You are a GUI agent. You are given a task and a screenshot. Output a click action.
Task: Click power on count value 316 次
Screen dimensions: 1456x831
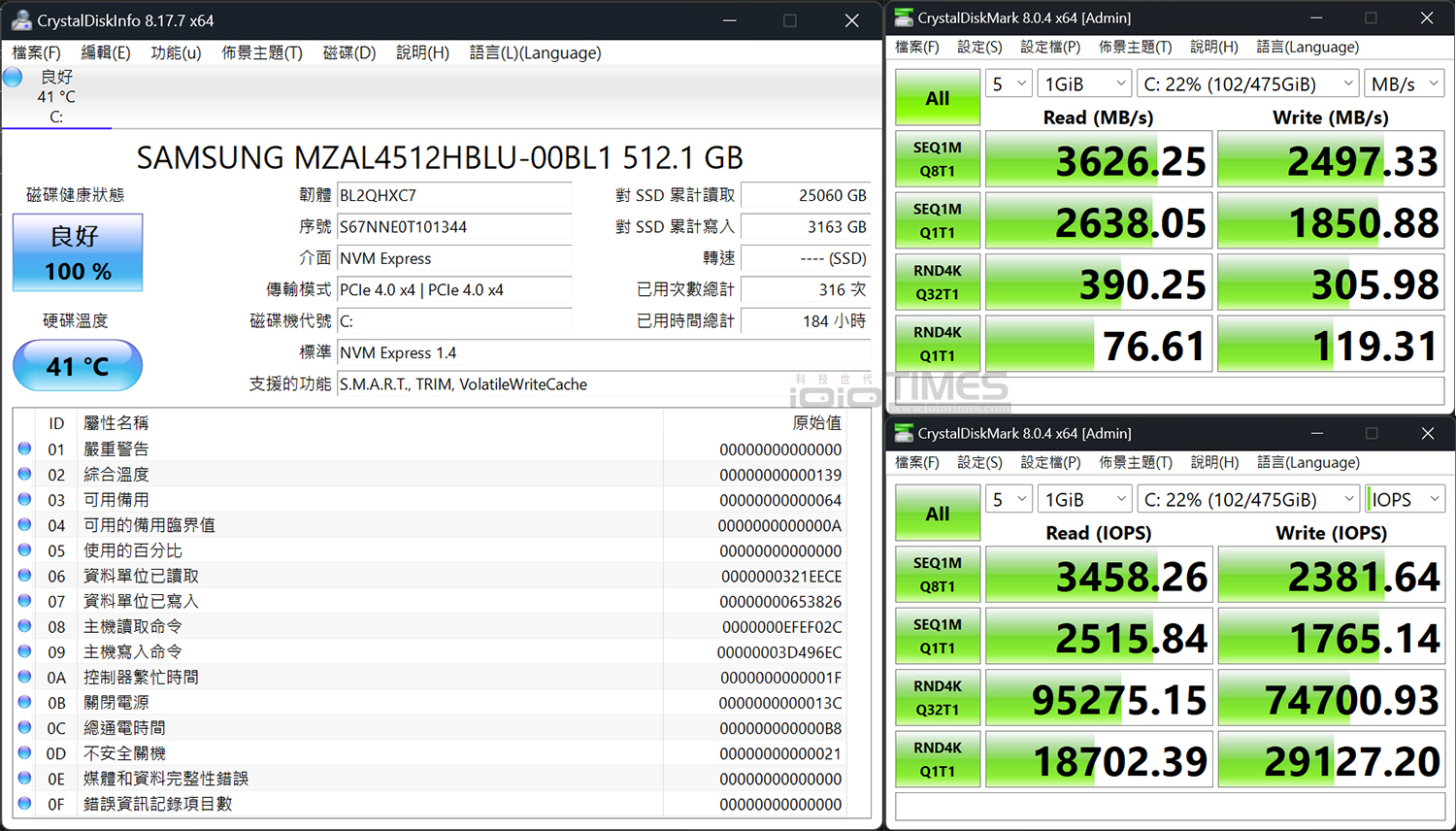pyautogui.click(x=806, y=290)
